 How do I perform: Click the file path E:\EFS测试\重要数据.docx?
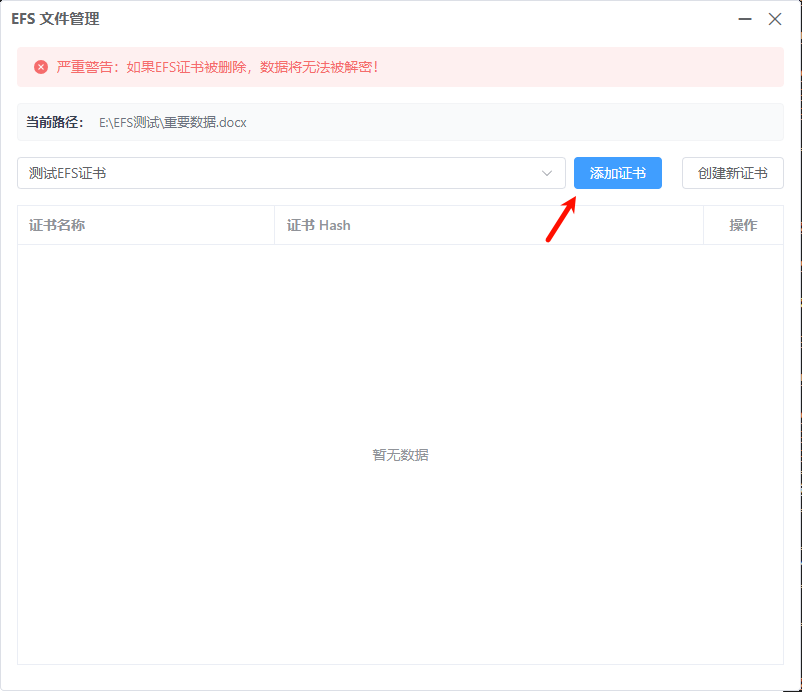[172, 122]
